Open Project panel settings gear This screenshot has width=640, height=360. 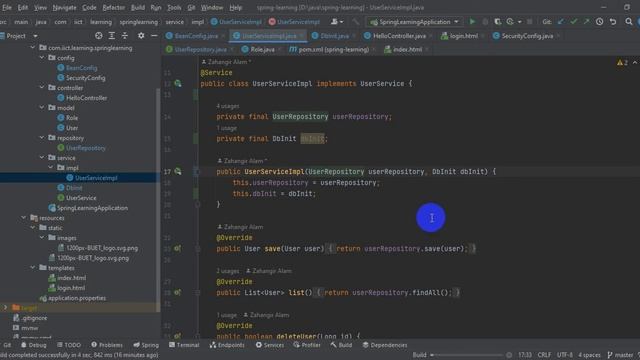pyautogui.click(x=141, y=36)
